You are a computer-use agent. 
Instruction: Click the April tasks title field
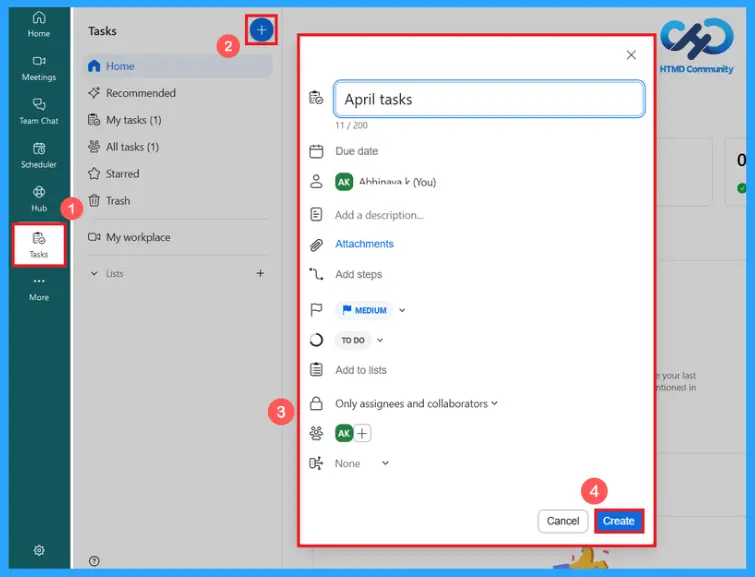click(489, 99)
